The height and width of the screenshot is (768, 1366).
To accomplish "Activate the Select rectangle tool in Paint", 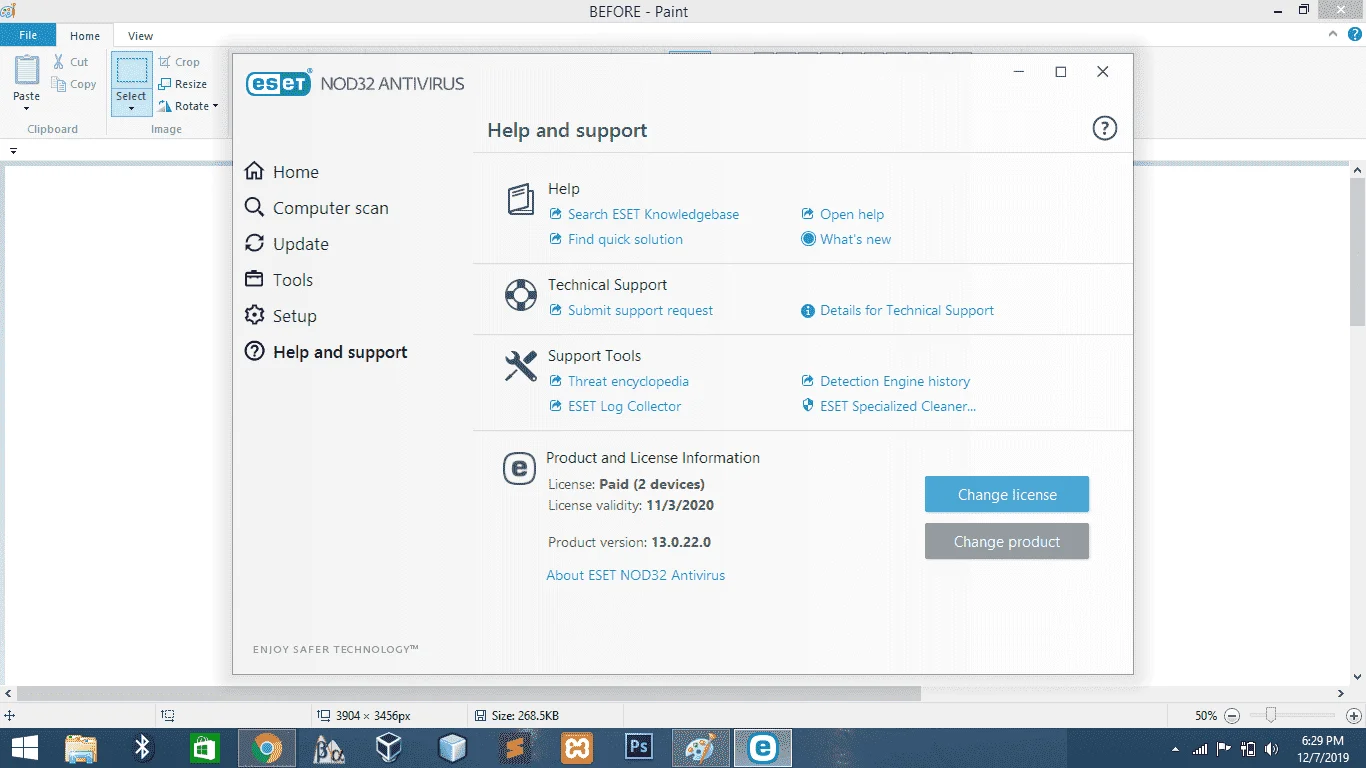I will click(x=131, y=70).
